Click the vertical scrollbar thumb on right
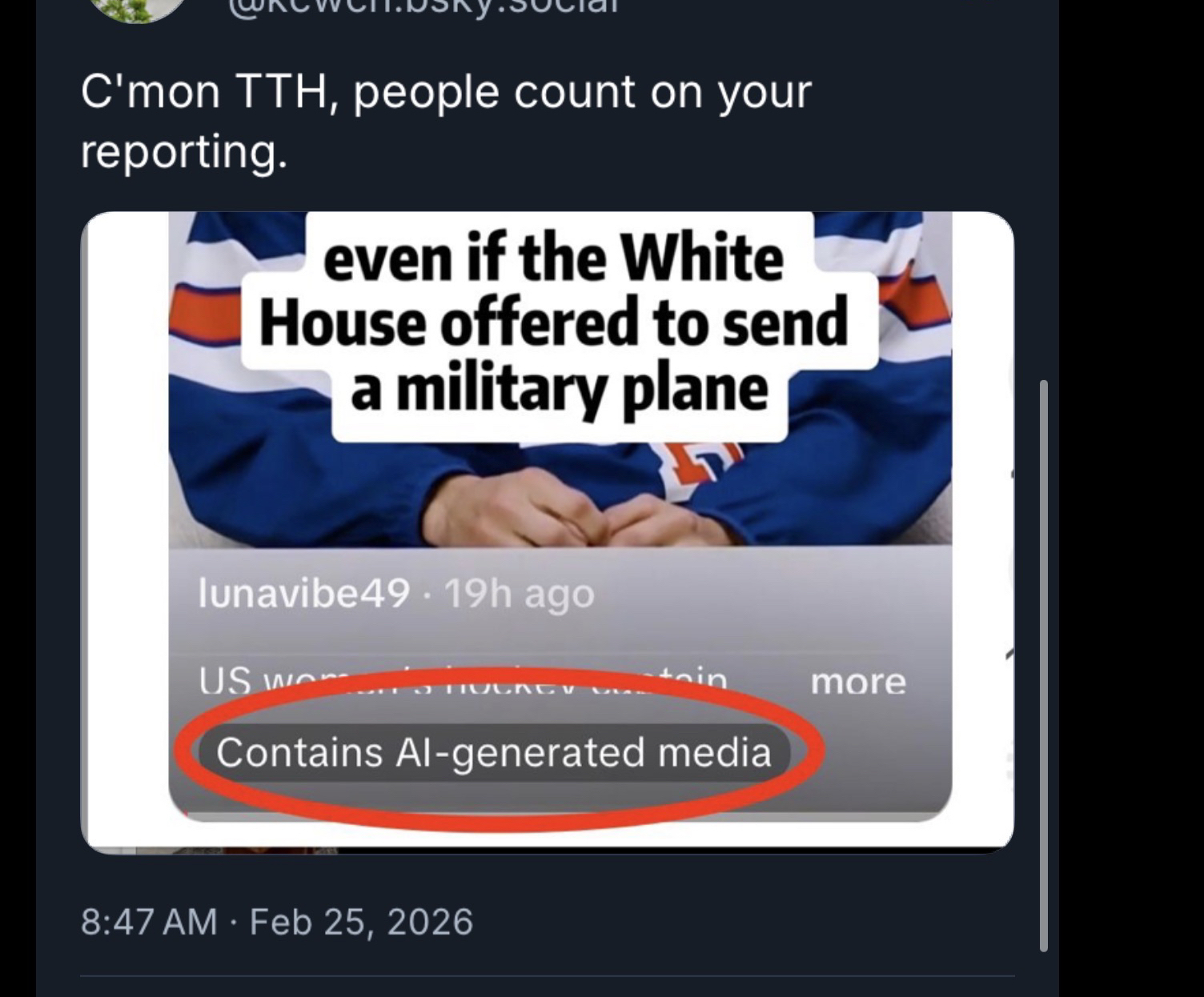The image size is (1204, 997). coord(1043,664)
